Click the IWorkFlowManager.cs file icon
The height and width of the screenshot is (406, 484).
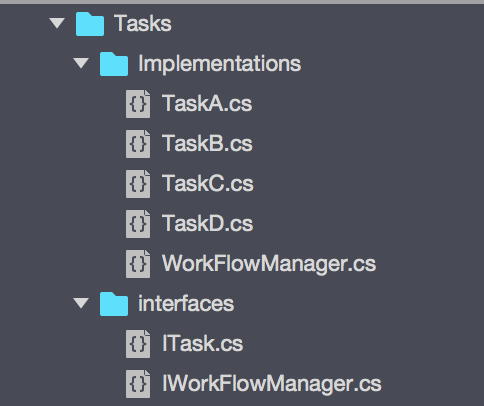pyautogui.click(x=138, y=384)
